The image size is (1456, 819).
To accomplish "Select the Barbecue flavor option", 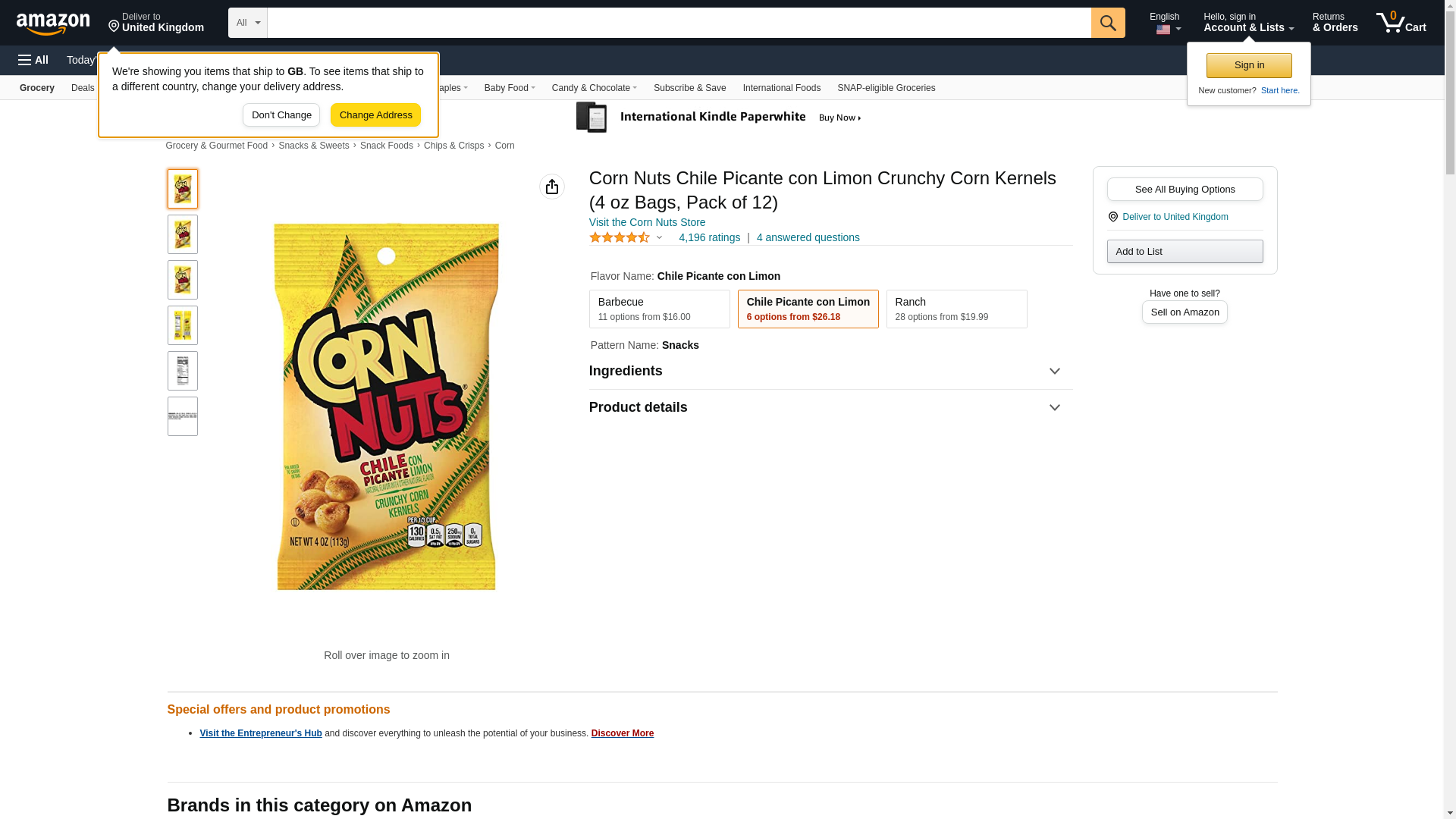I will pyautogui.click(x=660, y=309).
